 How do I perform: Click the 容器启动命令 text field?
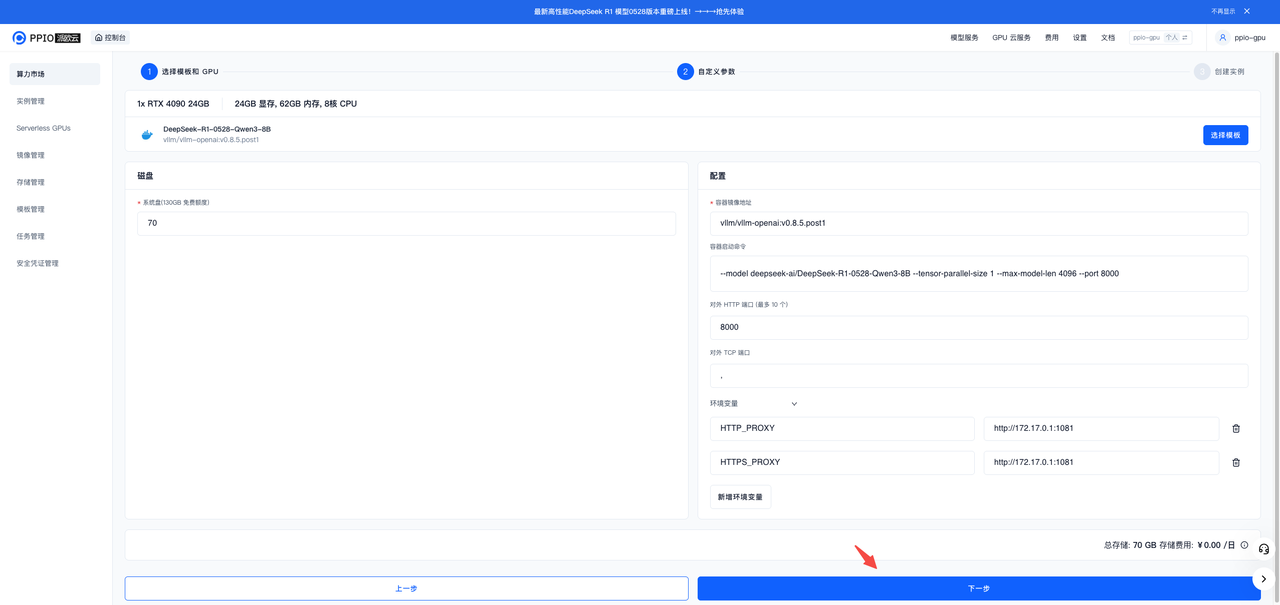click(x=979, y=273)
